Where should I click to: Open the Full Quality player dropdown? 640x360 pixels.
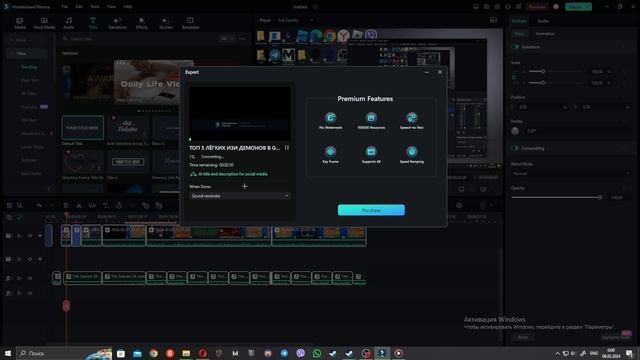coord(296,20)
